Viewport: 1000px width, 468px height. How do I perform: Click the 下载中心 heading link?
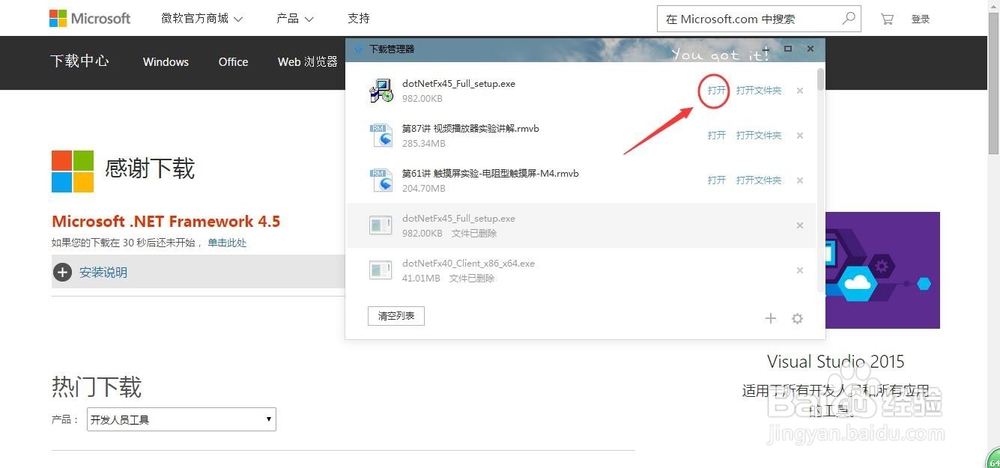click(80, 61)
